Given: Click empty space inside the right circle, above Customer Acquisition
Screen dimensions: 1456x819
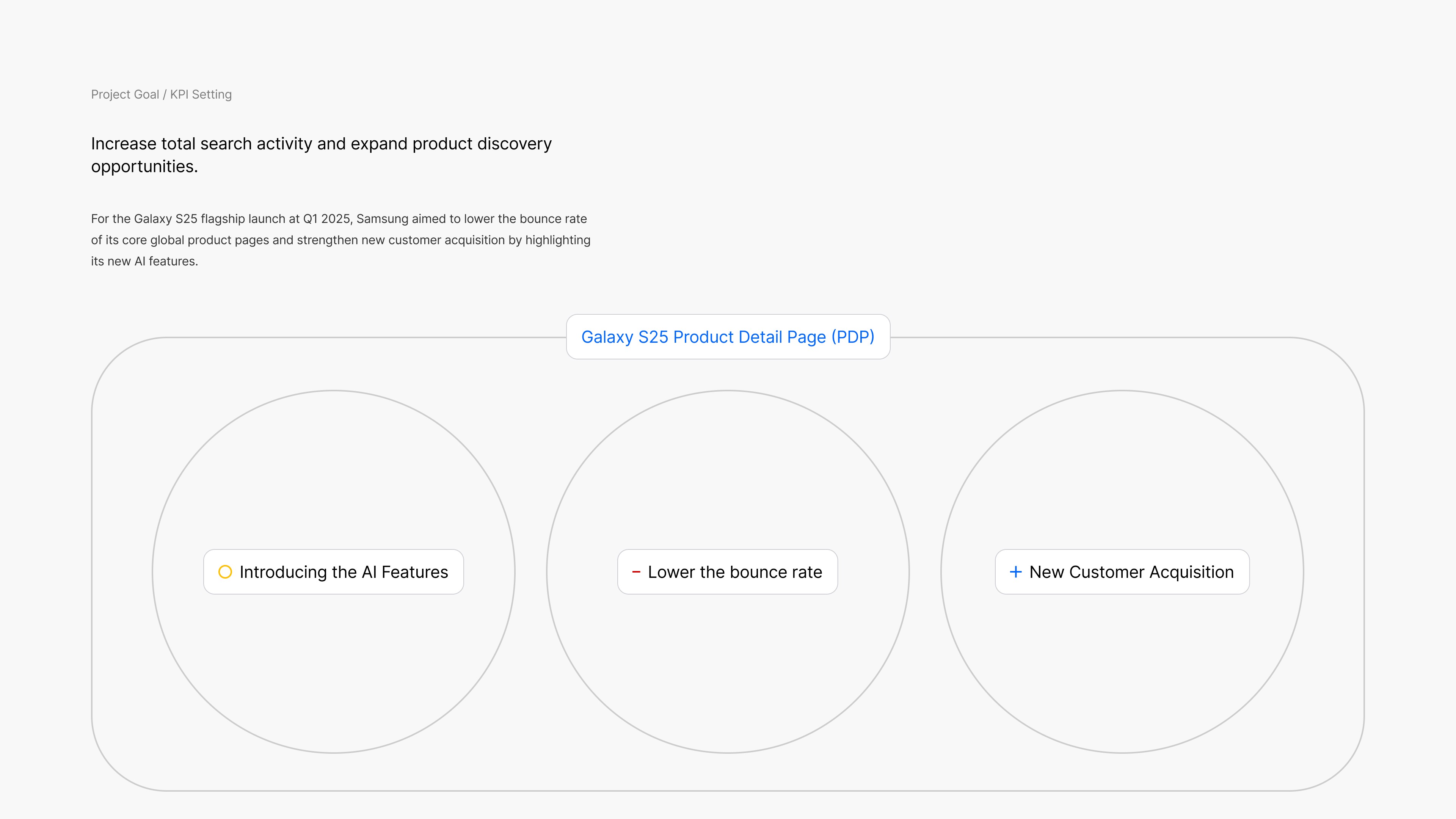Looking at the screenshot, I should (1122, 469).
